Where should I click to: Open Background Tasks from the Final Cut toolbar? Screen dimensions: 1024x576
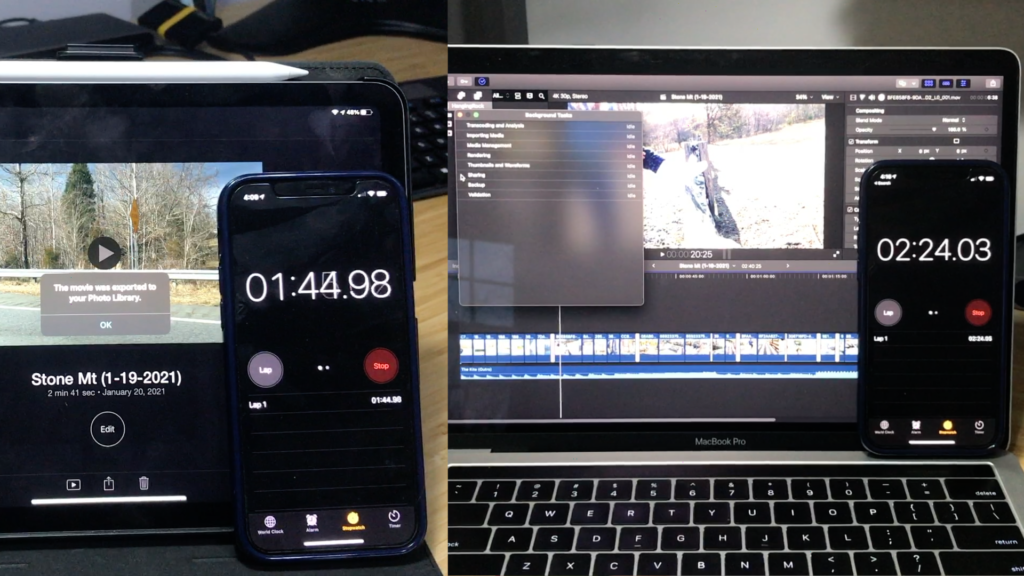(x=482, y=82)
